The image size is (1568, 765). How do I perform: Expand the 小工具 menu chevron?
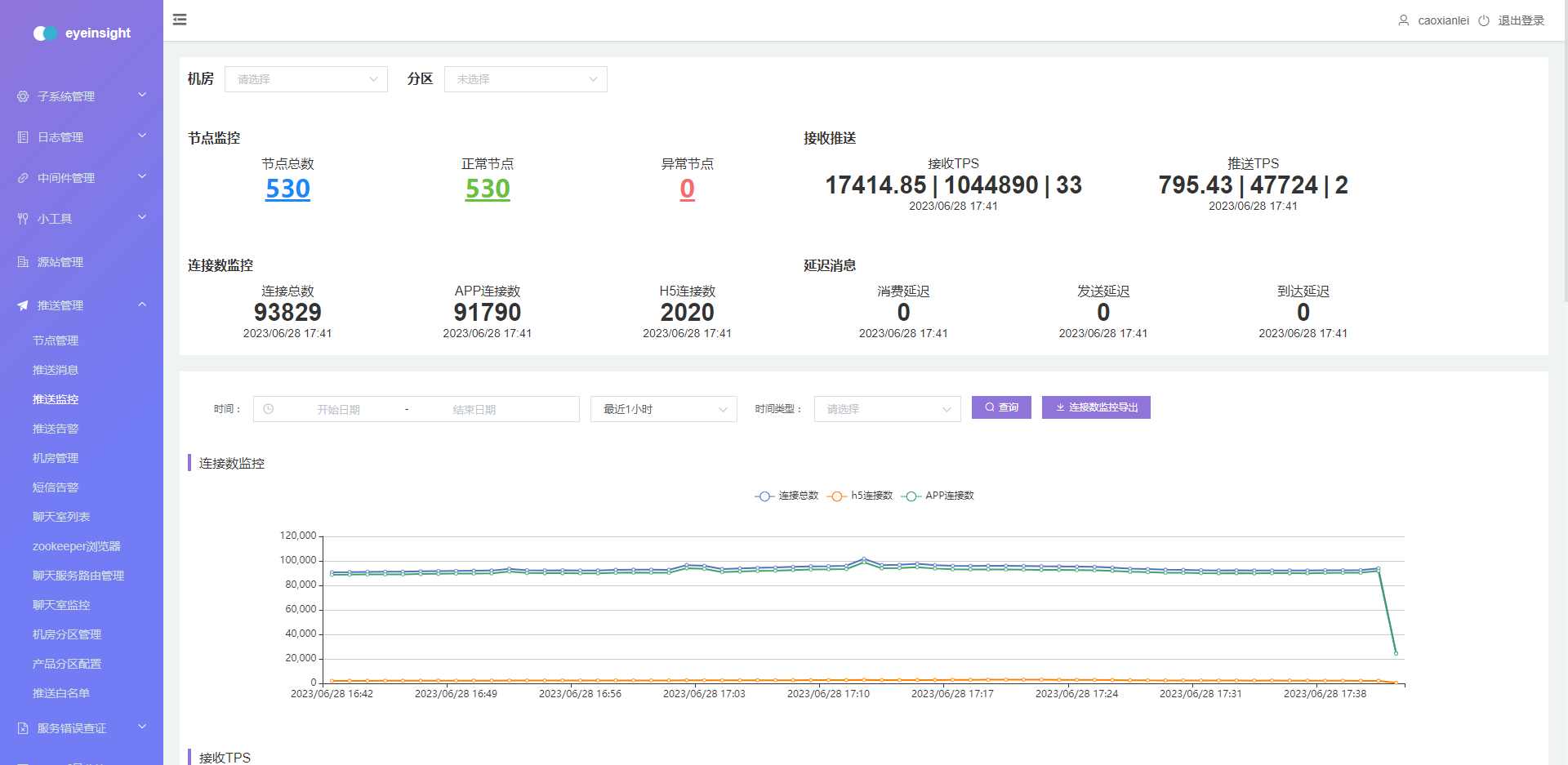[142, 218]
